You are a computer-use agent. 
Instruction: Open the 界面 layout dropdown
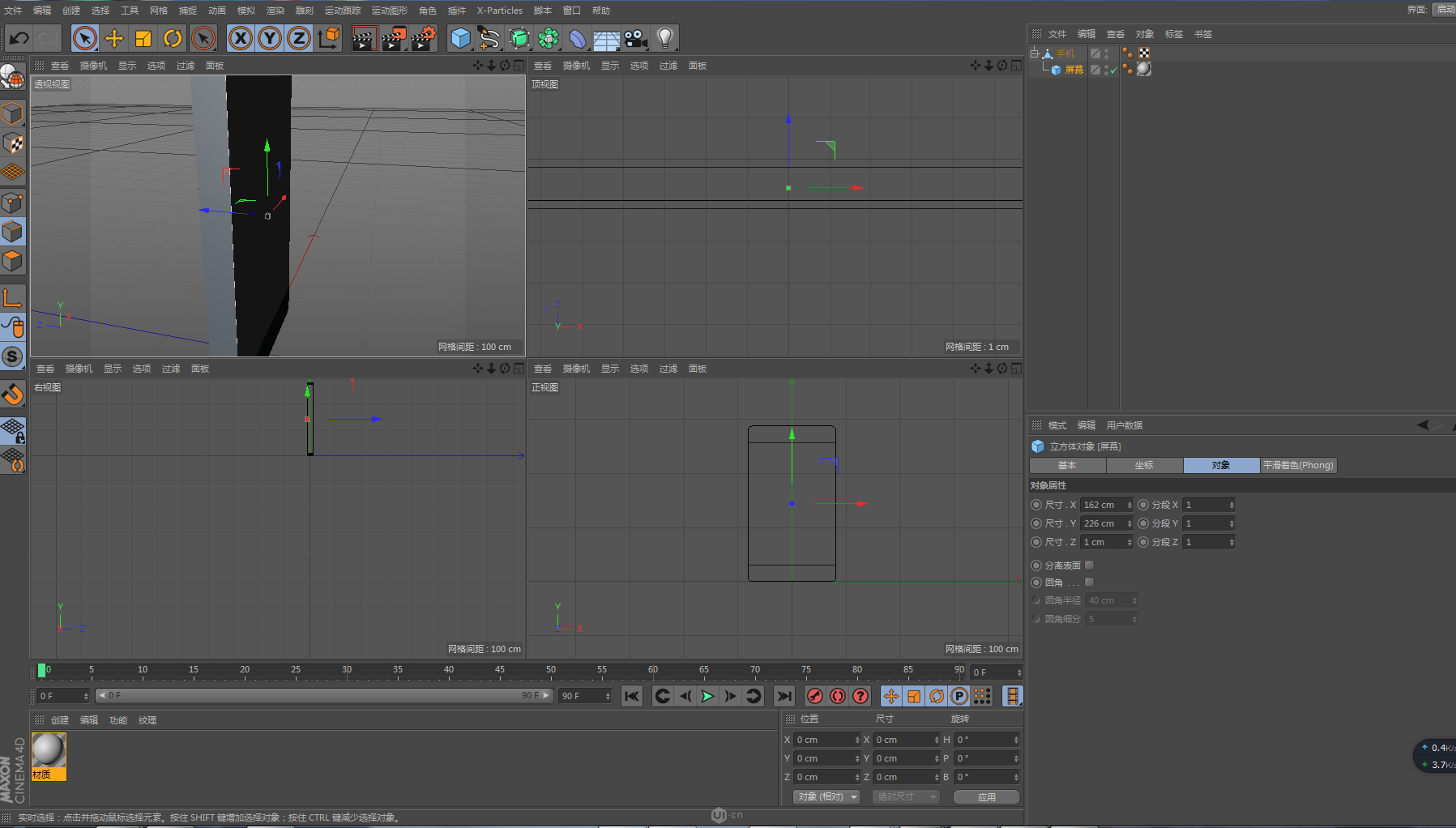[1444, 10]
